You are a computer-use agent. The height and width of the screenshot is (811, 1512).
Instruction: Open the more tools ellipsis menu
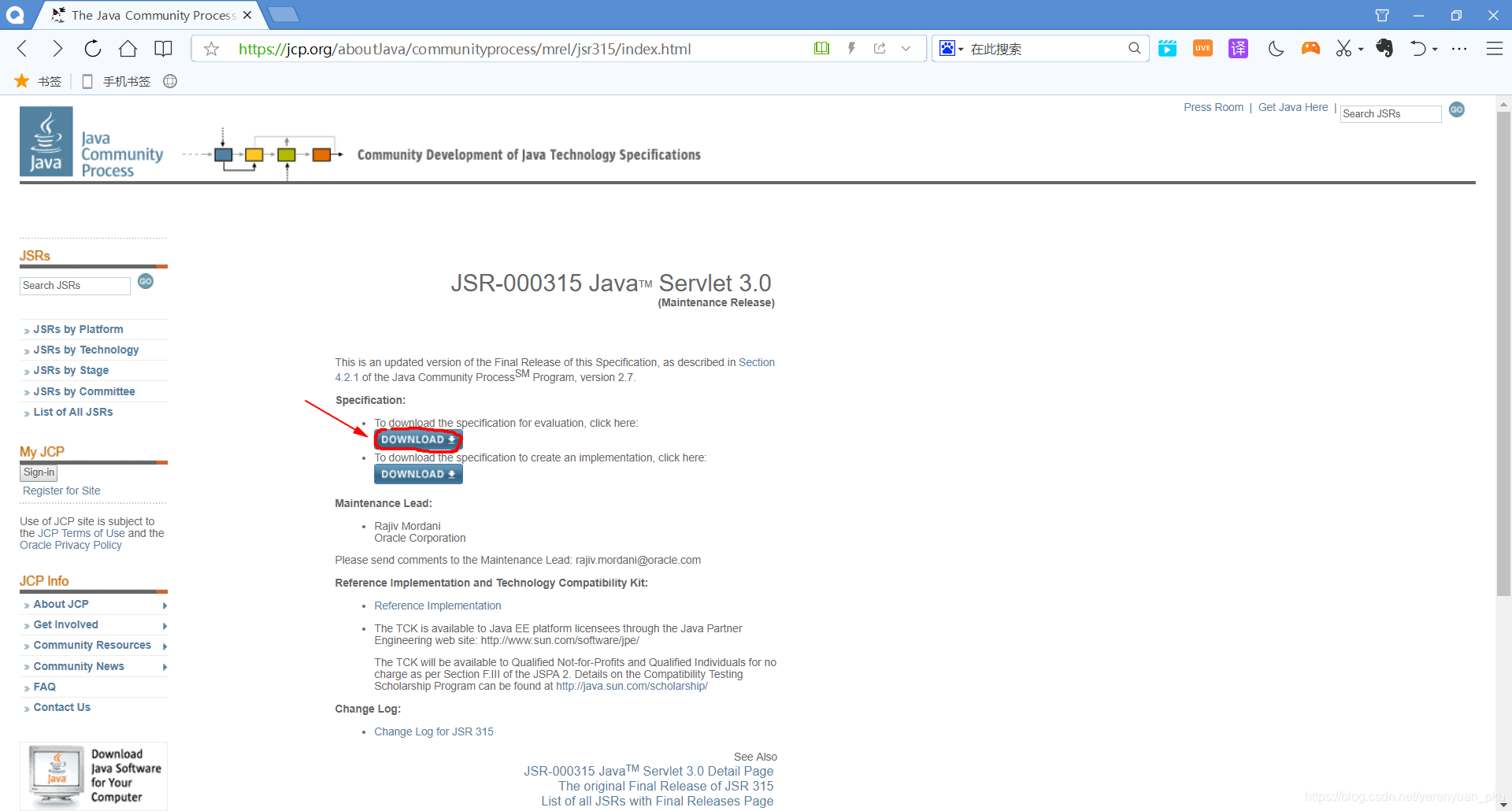point(1459,49)
